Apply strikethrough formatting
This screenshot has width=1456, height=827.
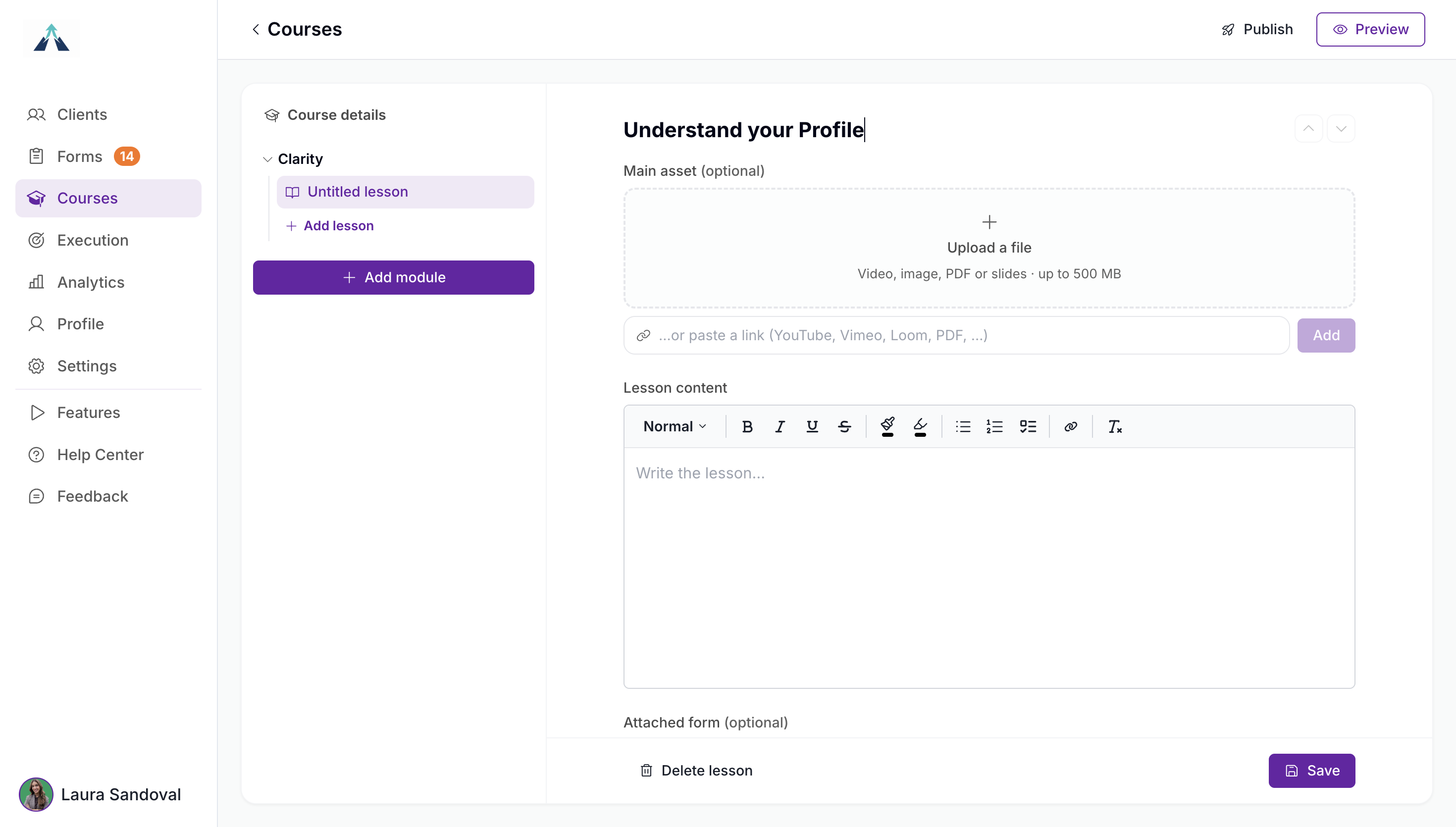click(844, 426)
